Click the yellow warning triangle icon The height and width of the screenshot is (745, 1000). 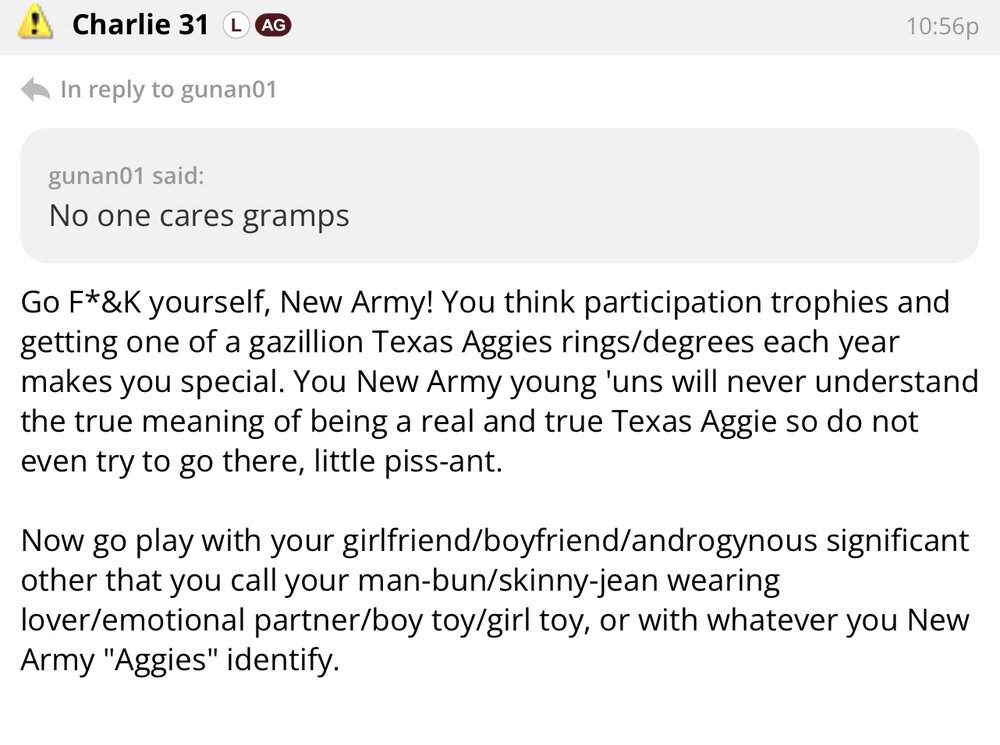tap(36, 24)
